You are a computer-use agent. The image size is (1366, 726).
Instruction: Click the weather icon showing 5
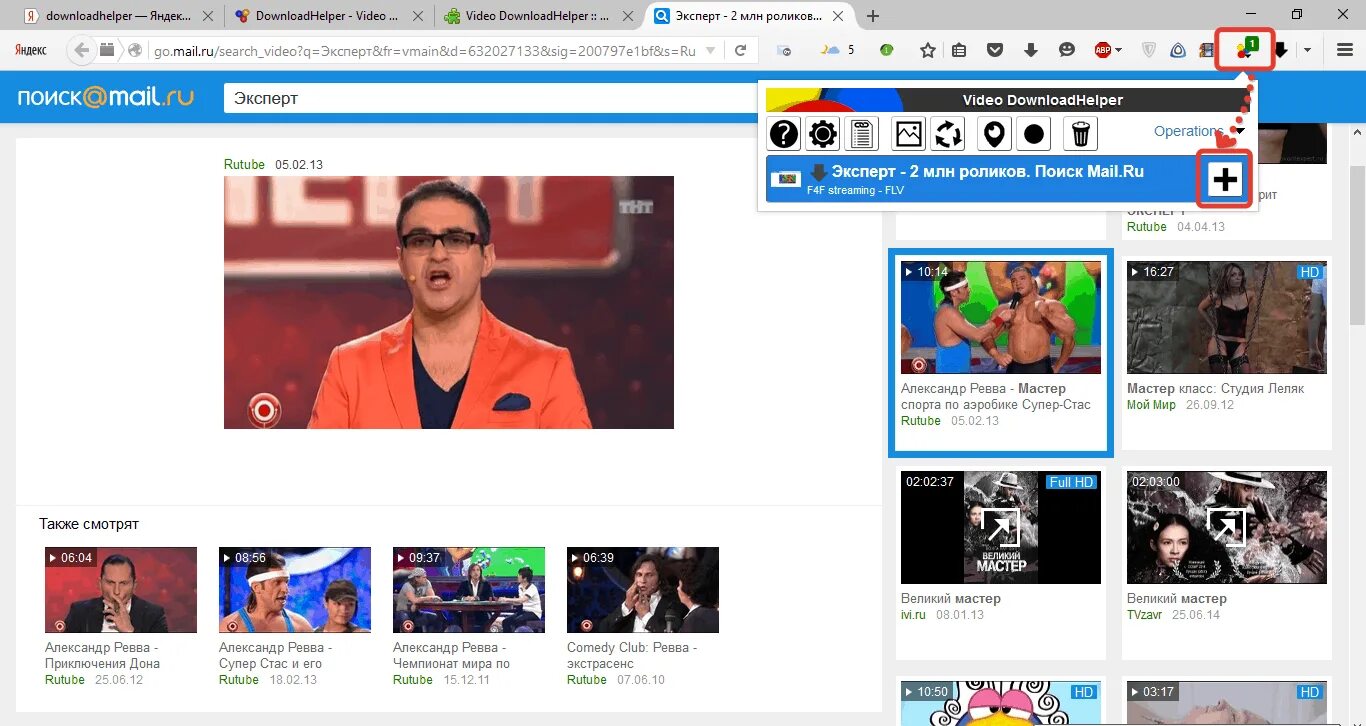(x=838, y=50)
